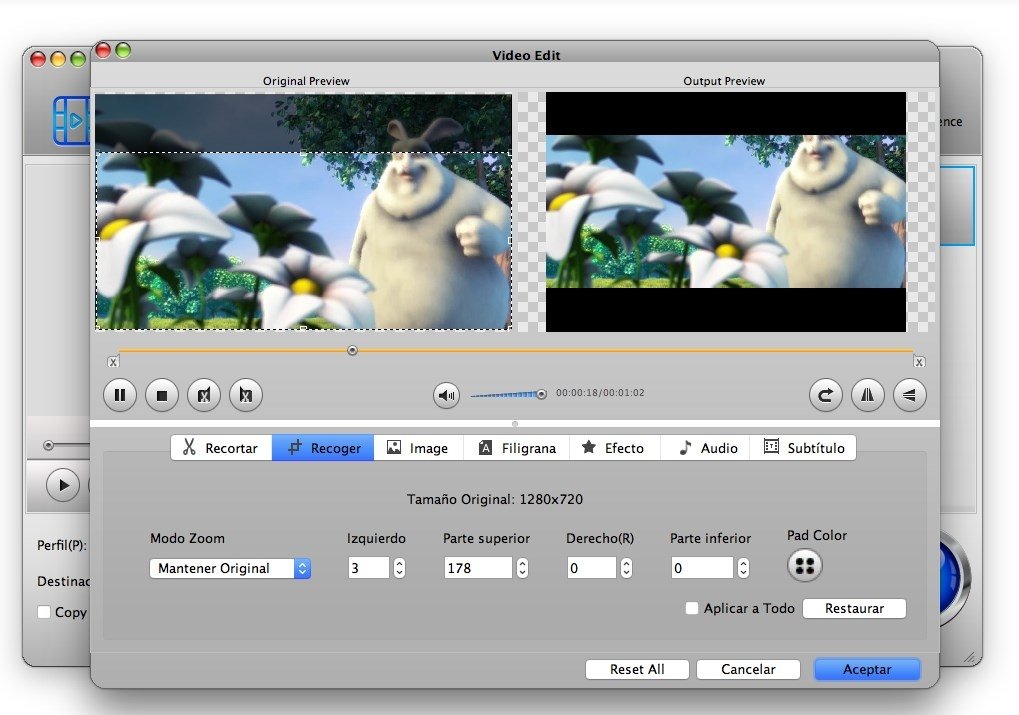Click the Reset All button

637,670
